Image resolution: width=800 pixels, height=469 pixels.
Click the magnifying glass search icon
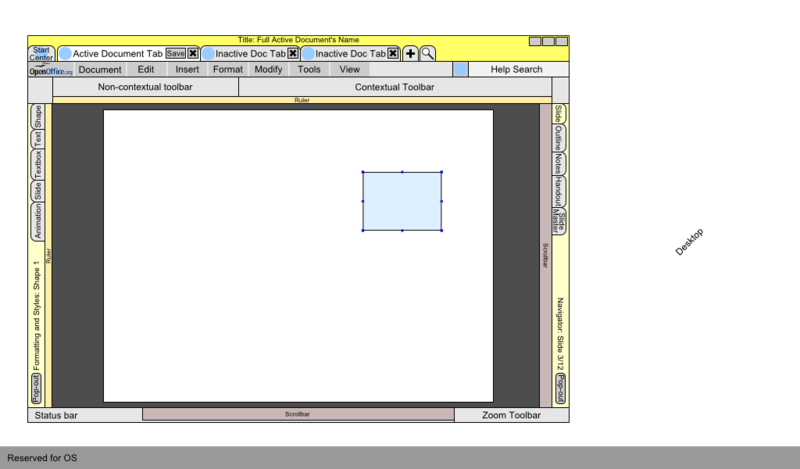(x=427, y=54)
